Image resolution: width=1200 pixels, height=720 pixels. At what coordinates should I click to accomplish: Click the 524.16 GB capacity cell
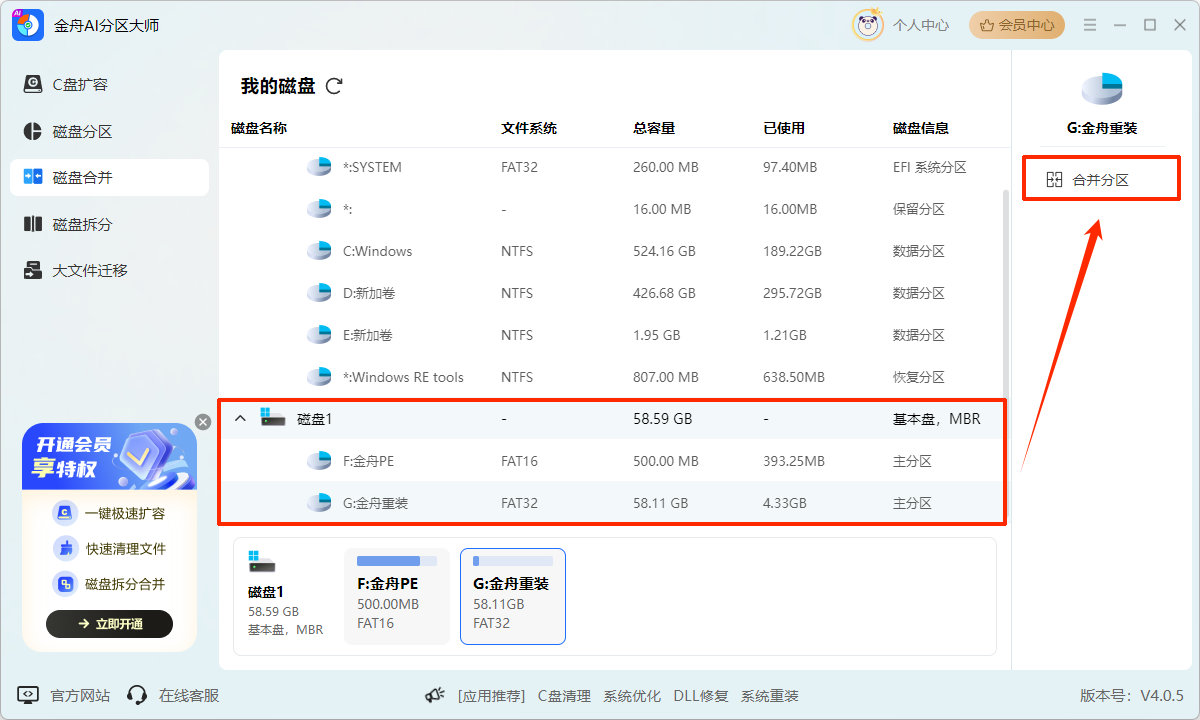pyautogui.click(x=664, y=251)
